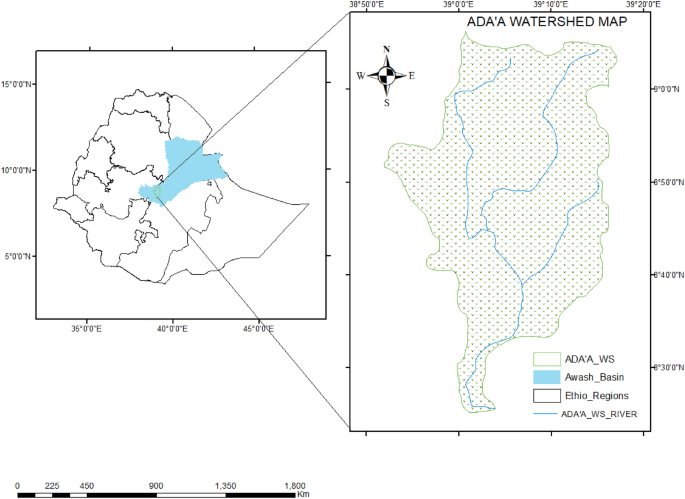The height and width of the screenshot is (499, 685).
Task: Click the scale bar '225' label
Action: pyautogui.click(x=52, y=486)
